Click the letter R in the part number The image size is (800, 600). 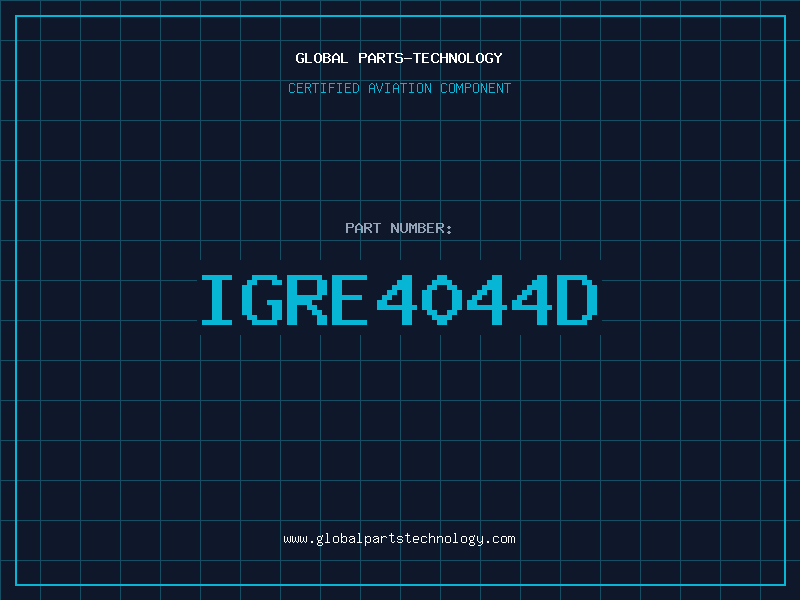click(x=308, y=300)
